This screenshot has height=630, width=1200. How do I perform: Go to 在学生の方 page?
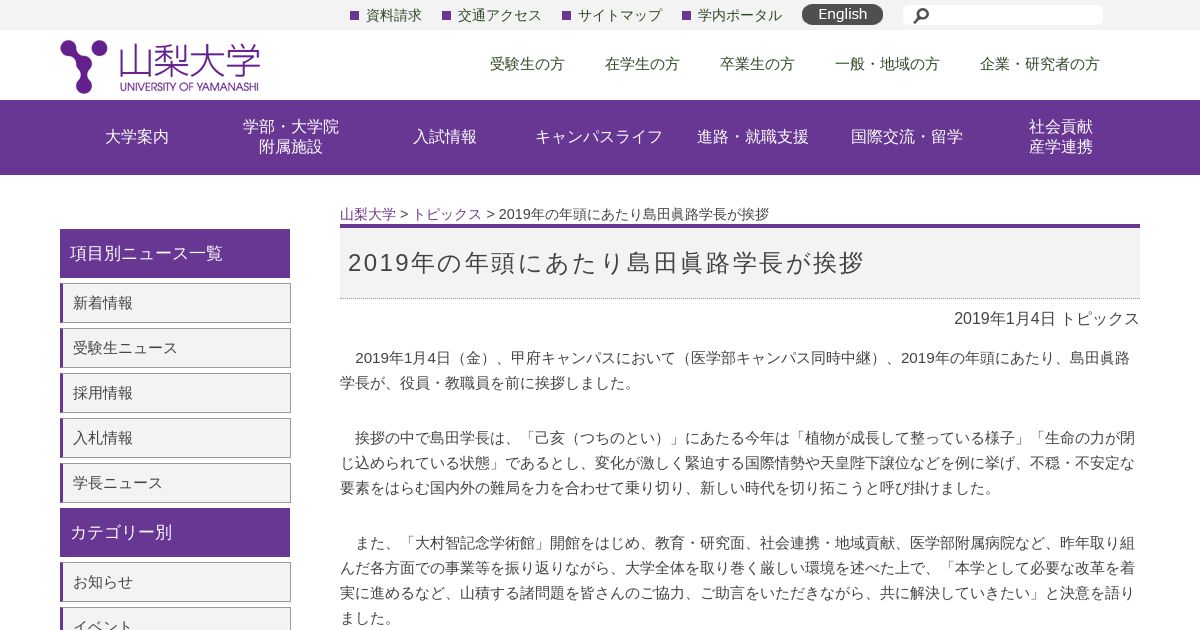pos(642,64)
